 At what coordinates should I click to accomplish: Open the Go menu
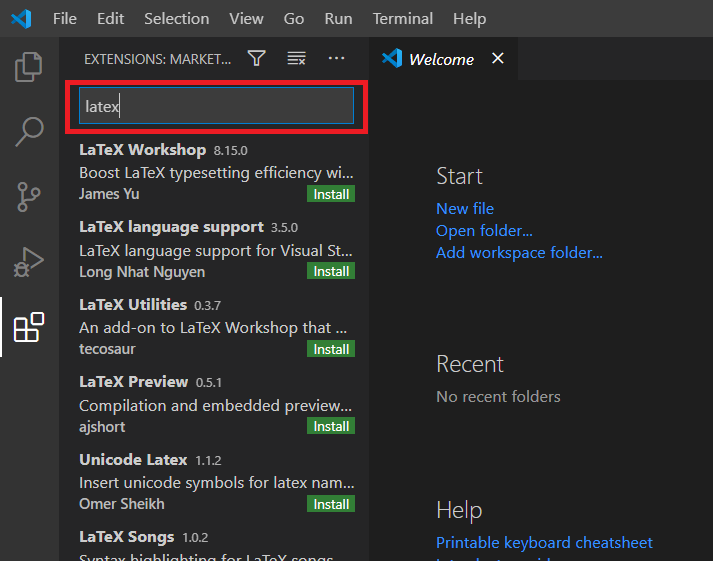tap(294, 19)
